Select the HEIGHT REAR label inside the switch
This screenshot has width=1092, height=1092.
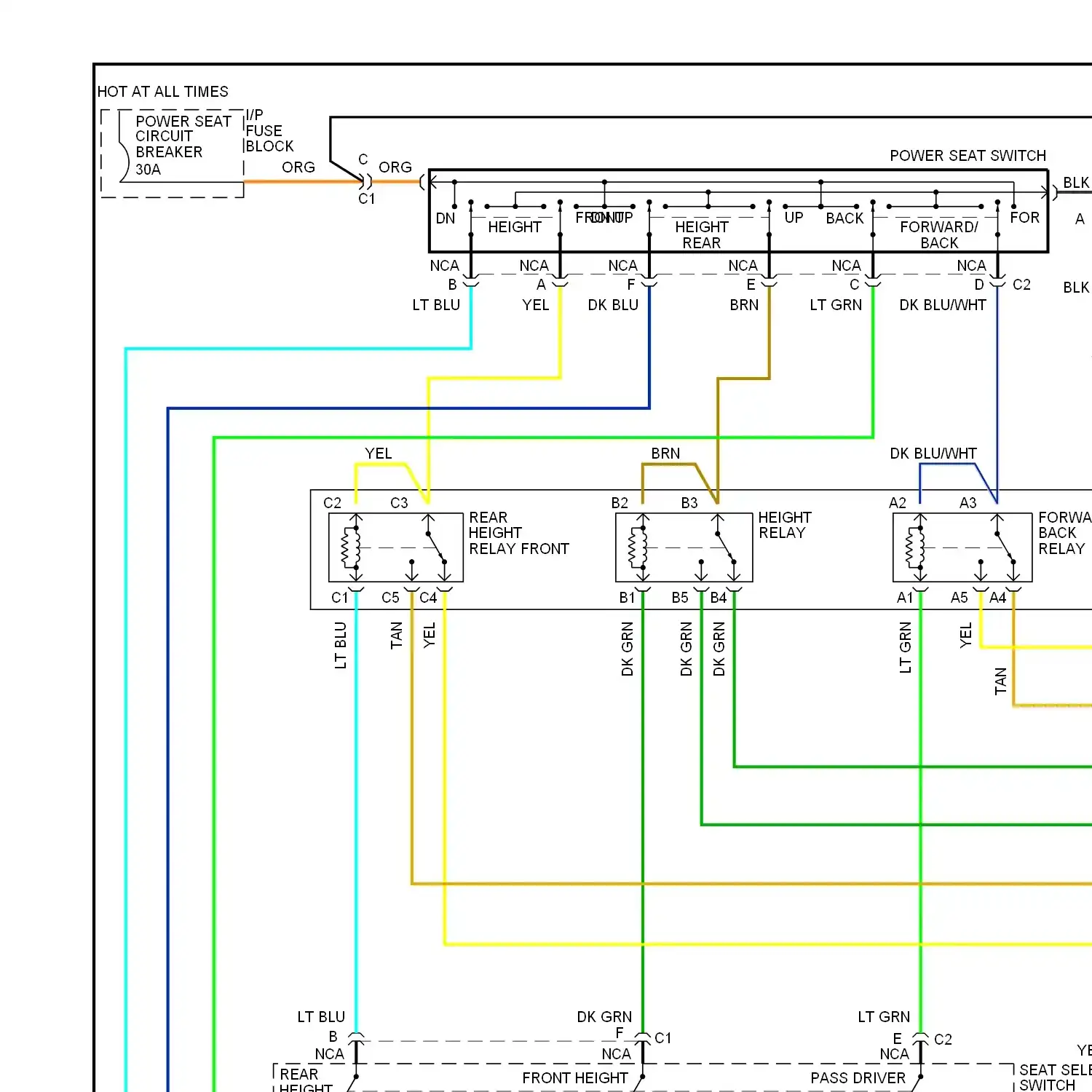(x=701, y=234)
